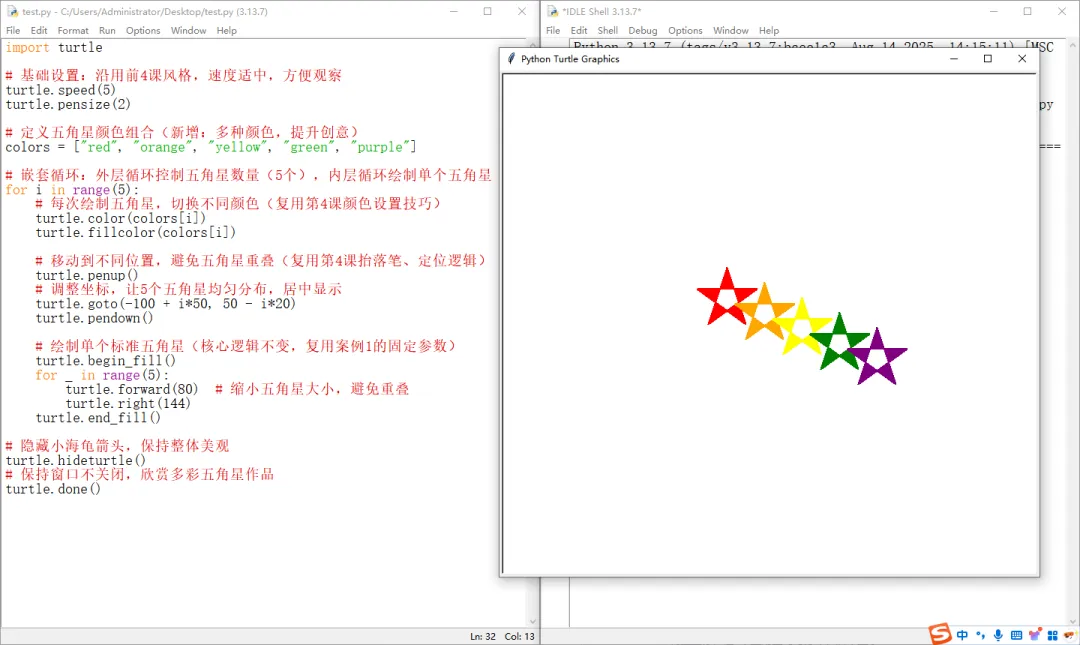Open Format menu in test.py editor

click(73, 30)
